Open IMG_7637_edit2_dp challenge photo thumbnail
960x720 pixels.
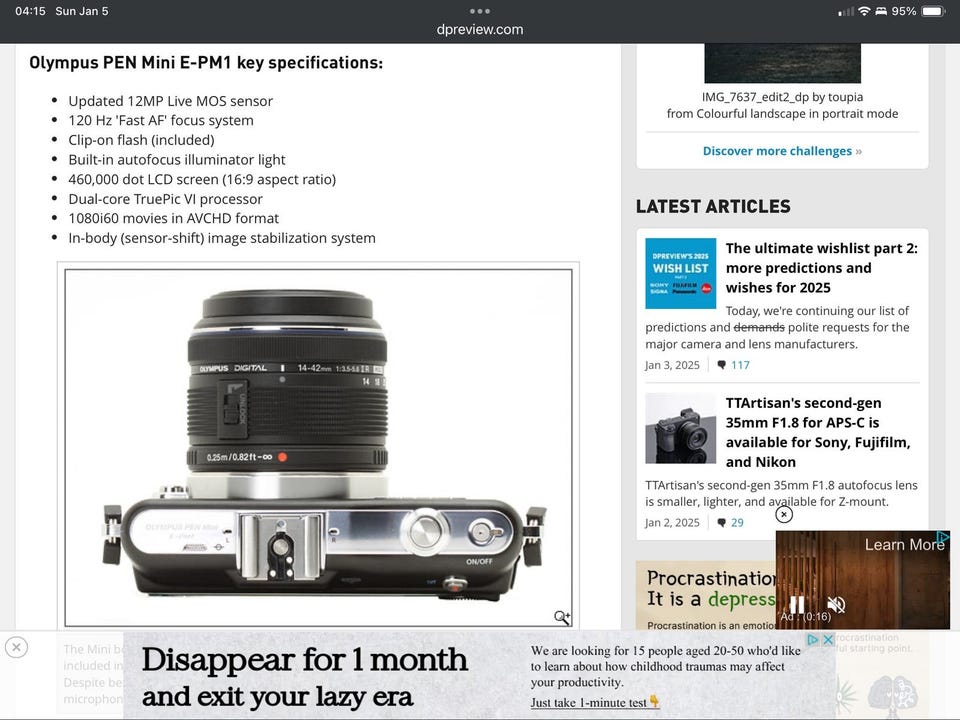(782, 62)
